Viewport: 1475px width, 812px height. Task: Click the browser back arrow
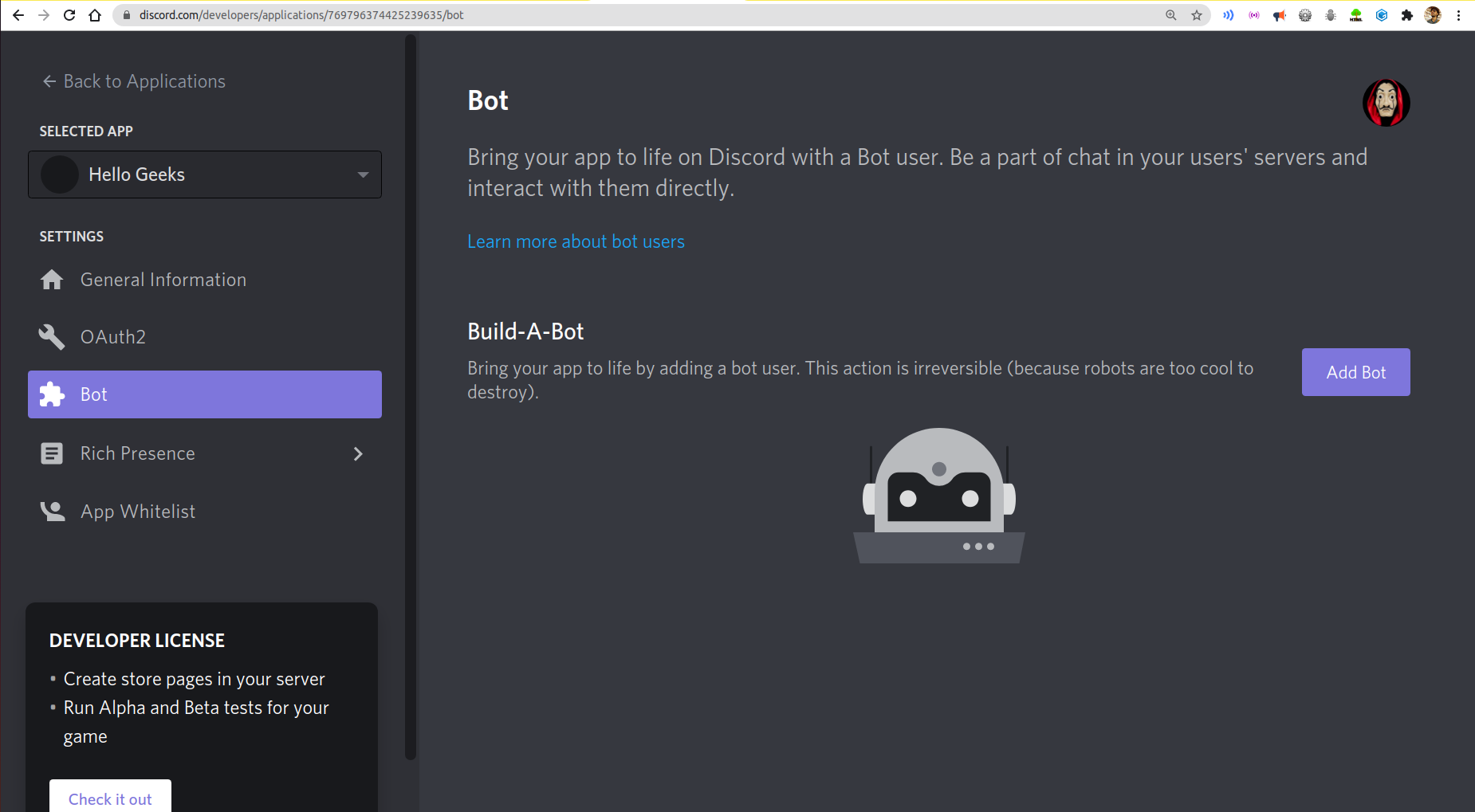point(18,15)
